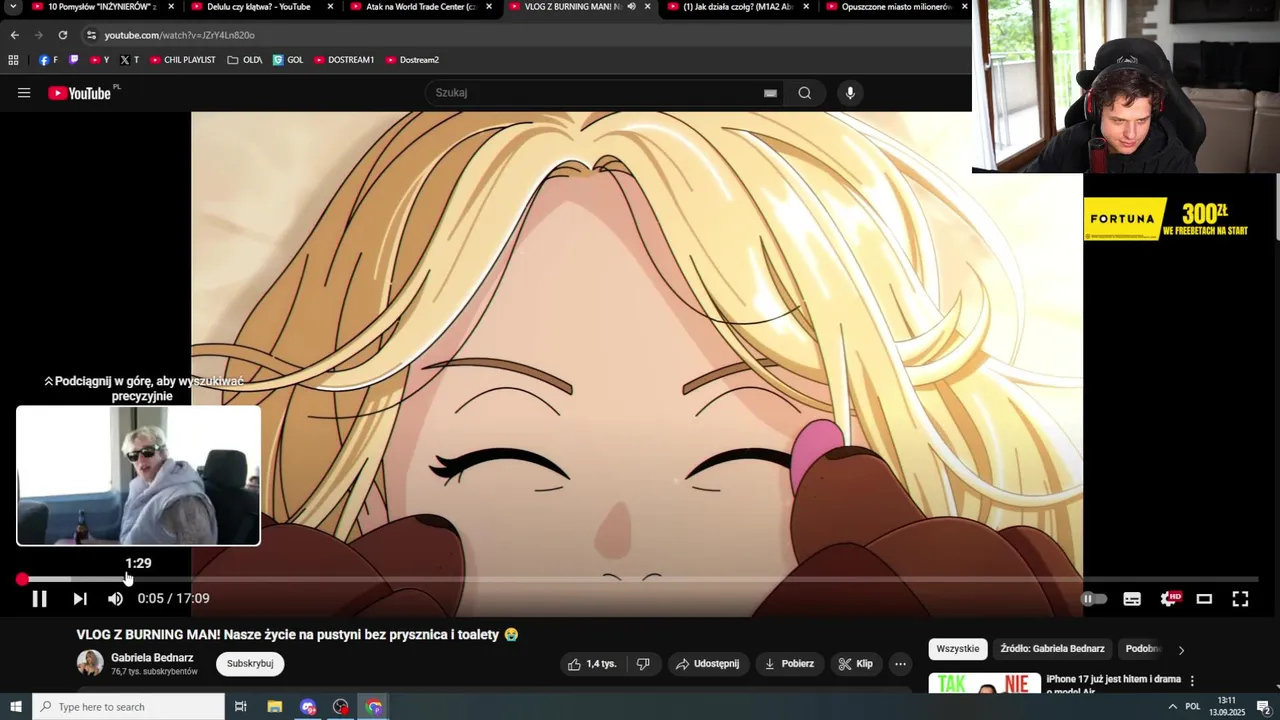1280x720 pixels.
Task: Expand hidden system tray icons
Action: click(1172, 707)
